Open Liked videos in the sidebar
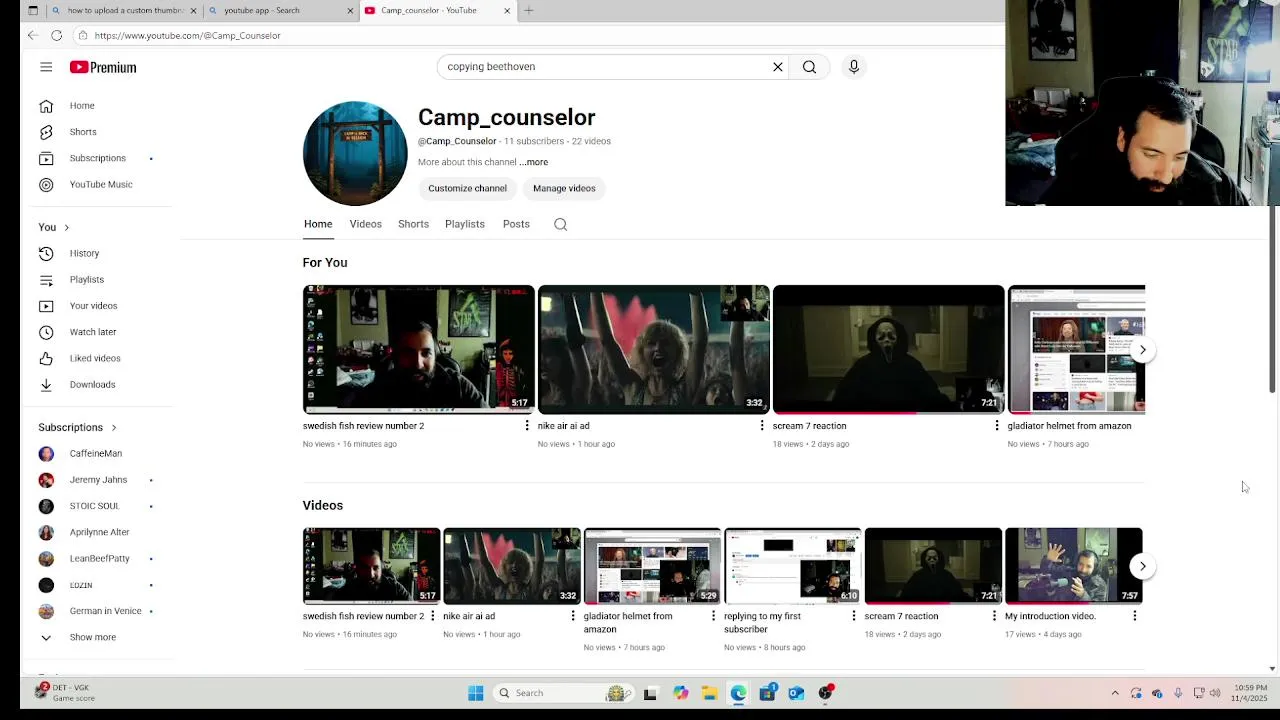Screen dimensions: 1280x720 pos(96,358)
